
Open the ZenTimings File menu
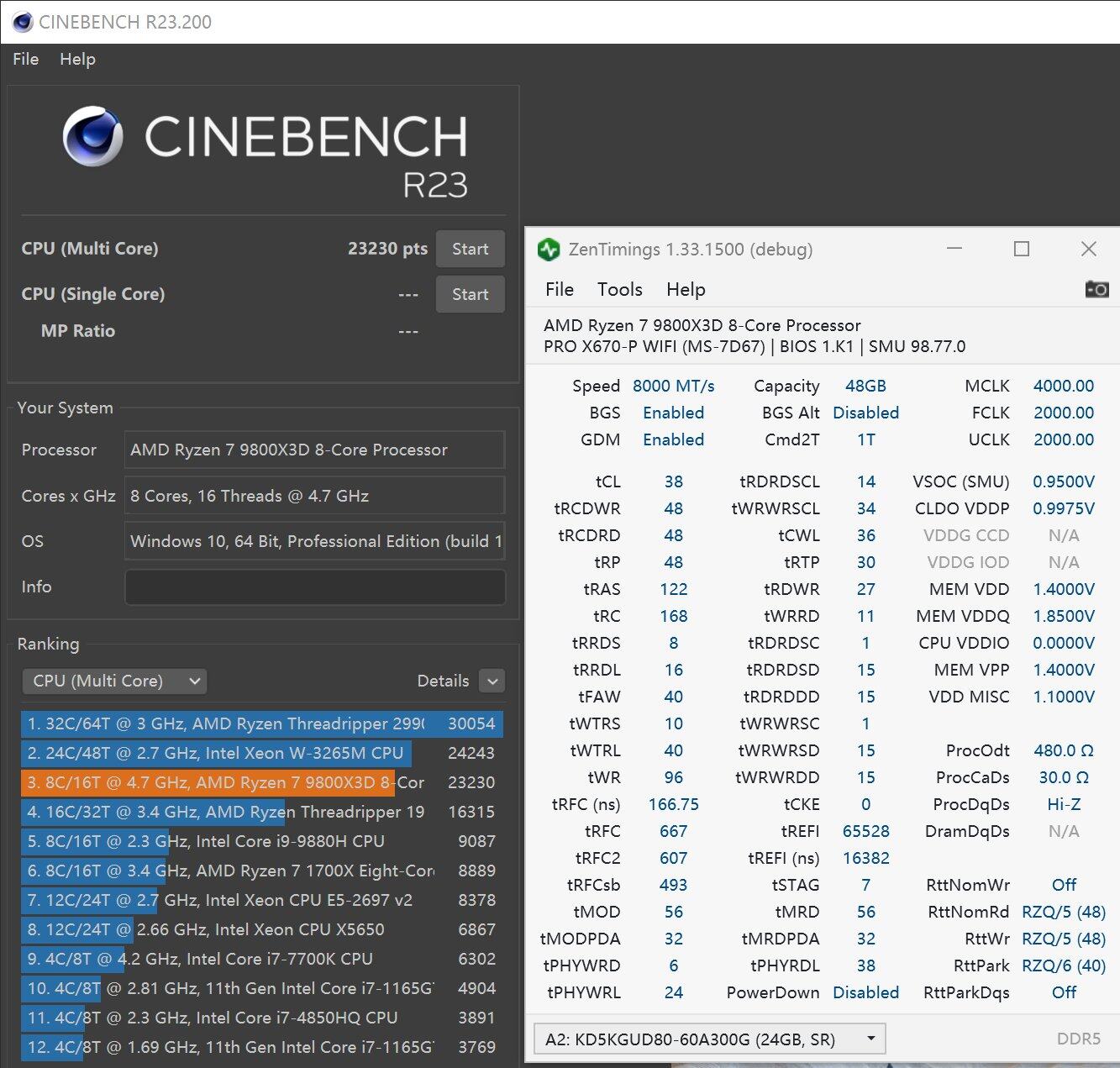[x=560, y=289]
